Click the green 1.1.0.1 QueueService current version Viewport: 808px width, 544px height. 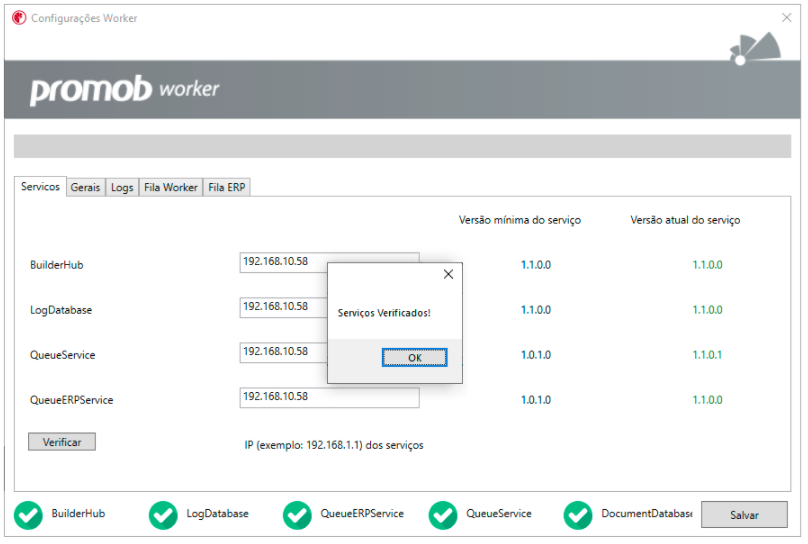pyautogui.click(x=707, y=355)
